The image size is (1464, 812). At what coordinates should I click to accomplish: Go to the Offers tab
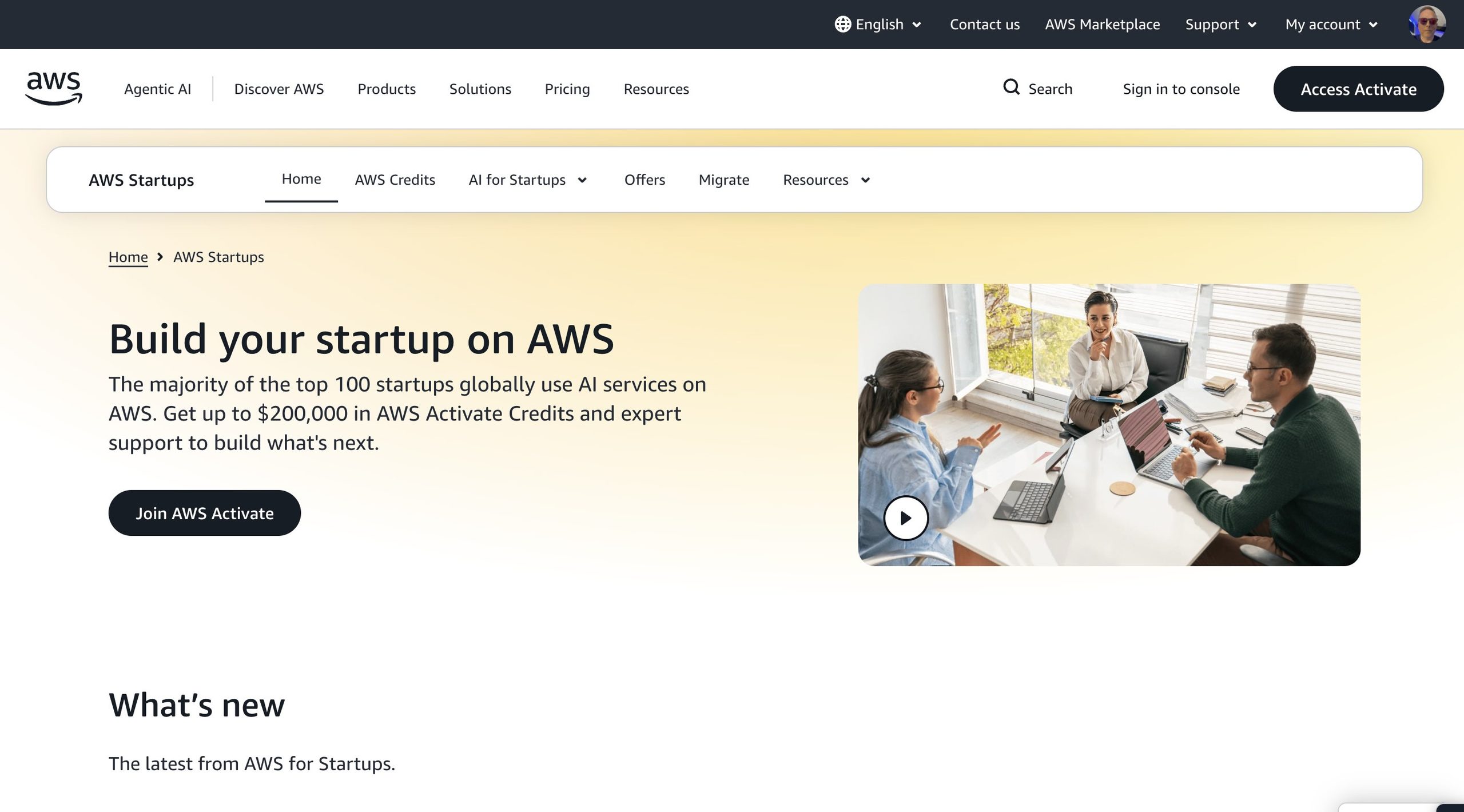coord(645,180)
